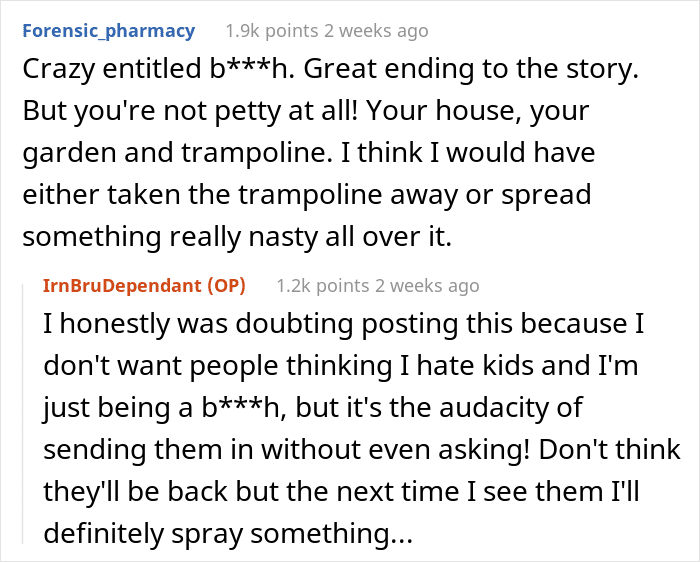Click the line 'either taken the trampoline away'
Viewport: 700px width, 562px height.
[307, 195]
